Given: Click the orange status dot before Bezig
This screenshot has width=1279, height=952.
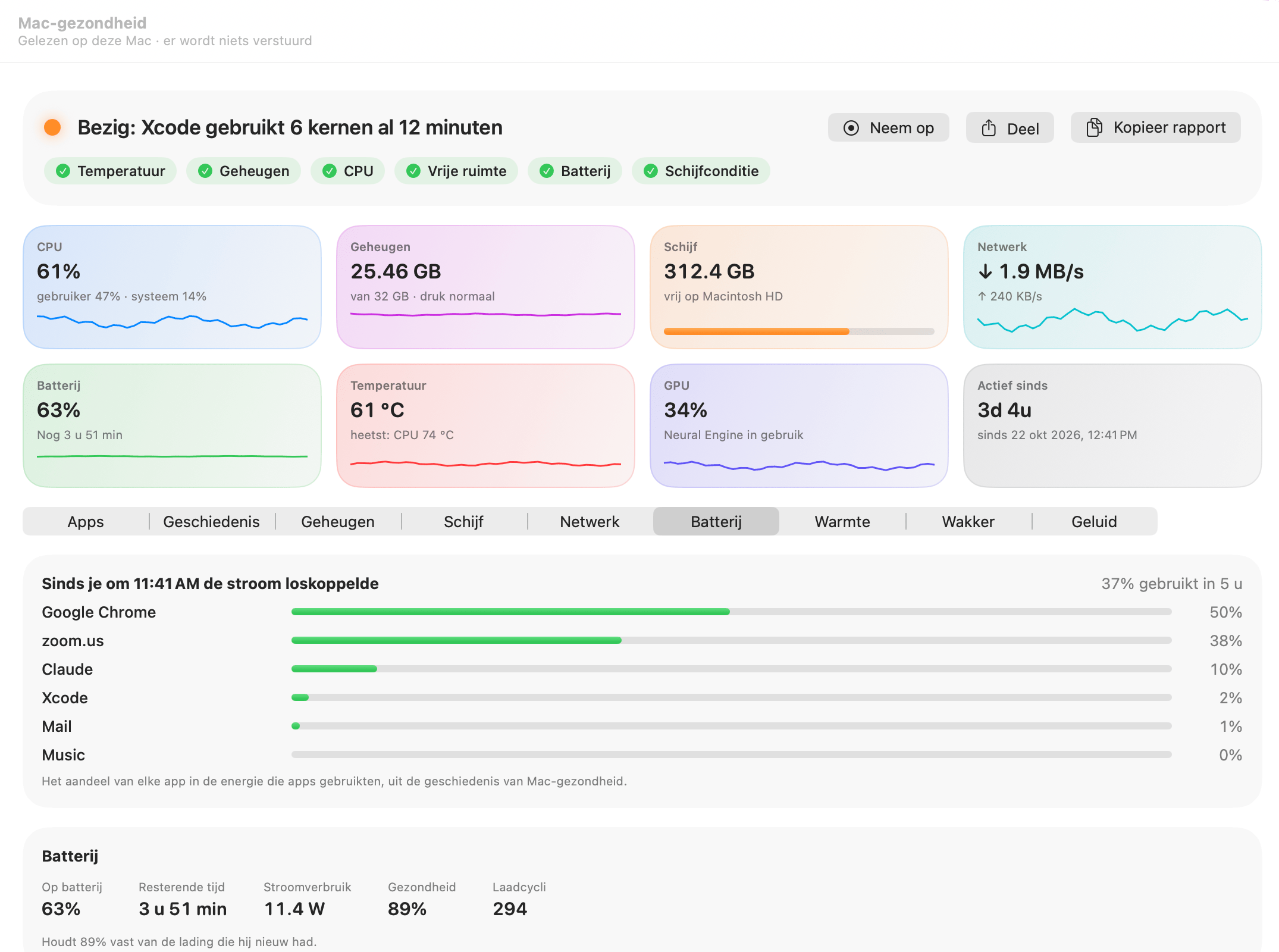Looking at the screenshot, I should click(x=52, y=127).
